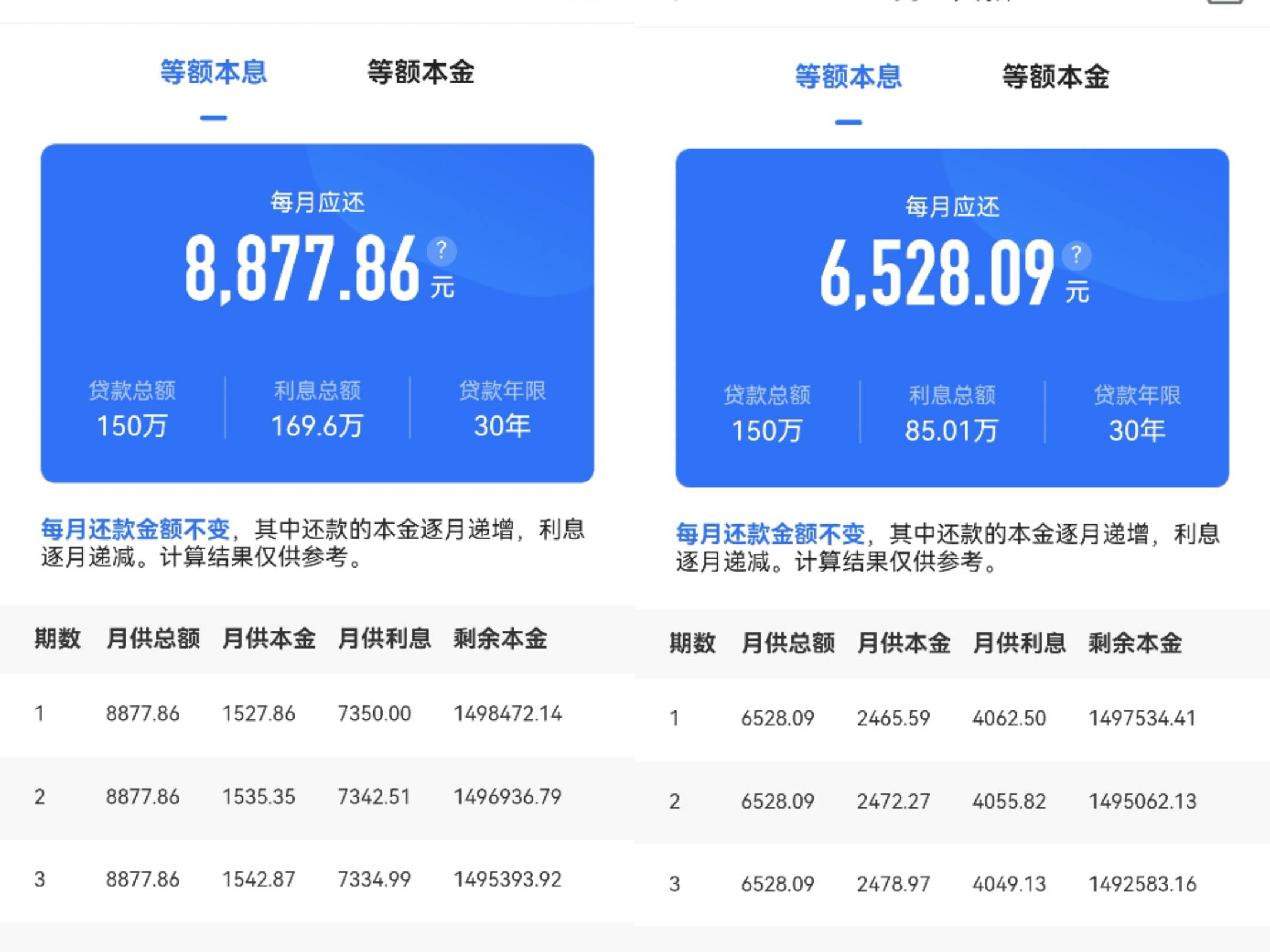Tap total interest value 169.6万

click(317, 426)
